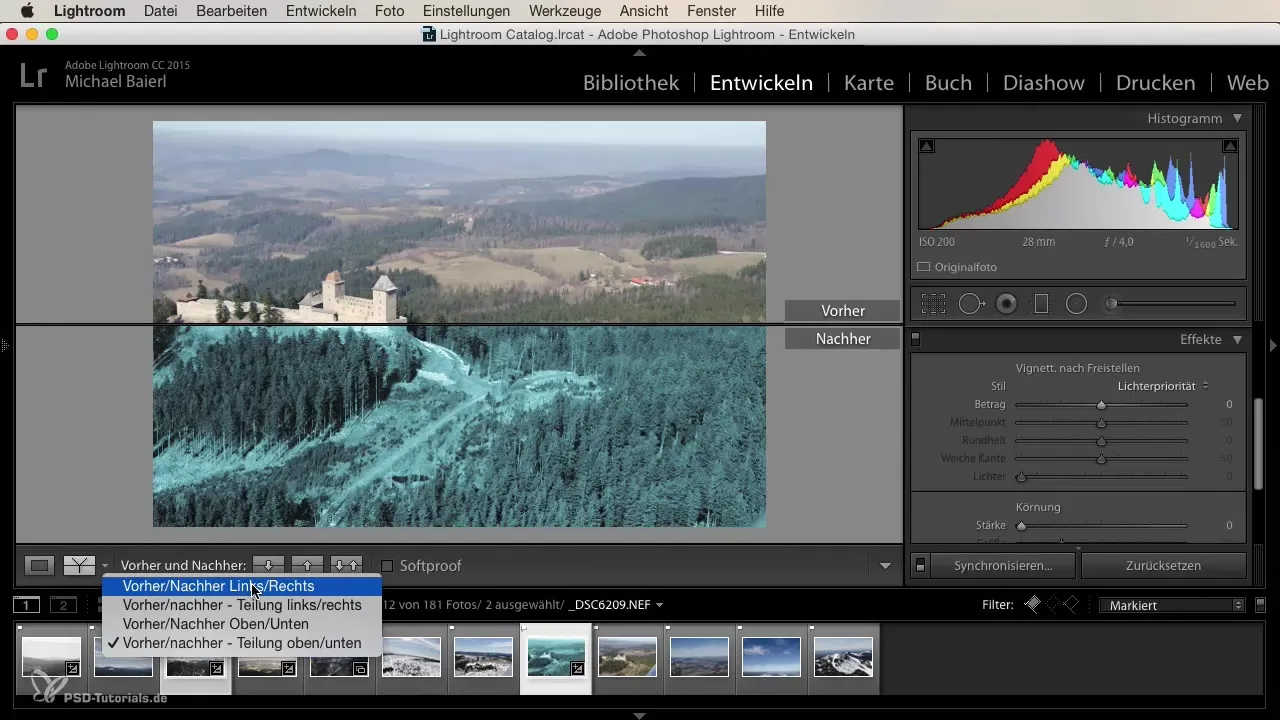This screenshot has height=720, width=1280.
Task: Click the Zurücksetzen button
Action: click(x=1163, y=565)
